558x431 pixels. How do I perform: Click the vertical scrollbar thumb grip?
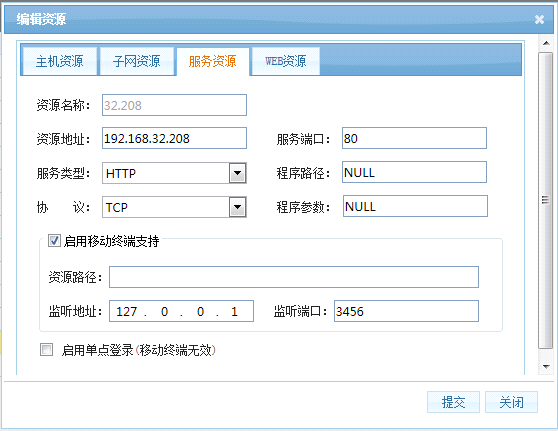(545, 200)
